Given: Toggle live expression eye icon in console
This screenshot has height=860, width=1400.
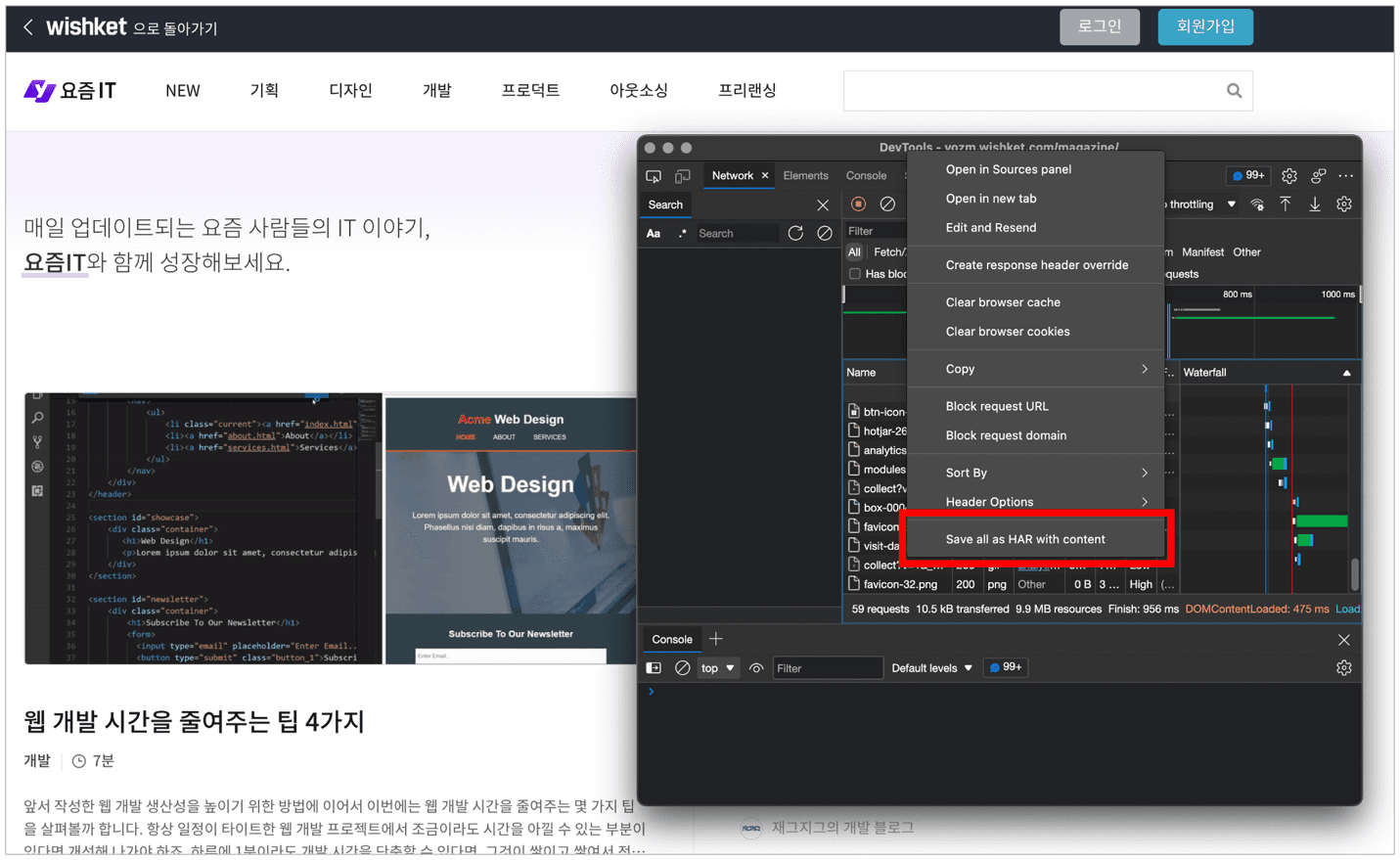Looking at the screenshot, I should pos(756,668).
